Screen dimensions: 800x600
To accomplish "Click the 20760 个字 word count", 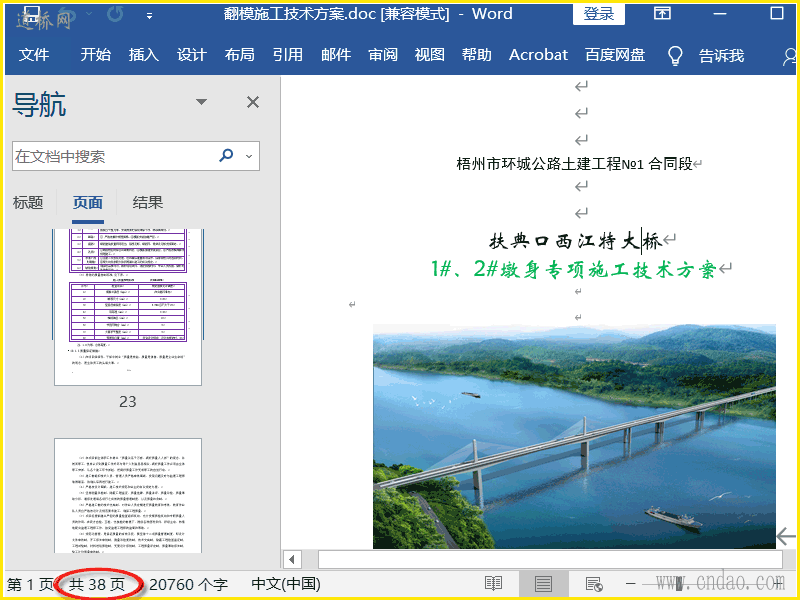I will pos(188,585).
